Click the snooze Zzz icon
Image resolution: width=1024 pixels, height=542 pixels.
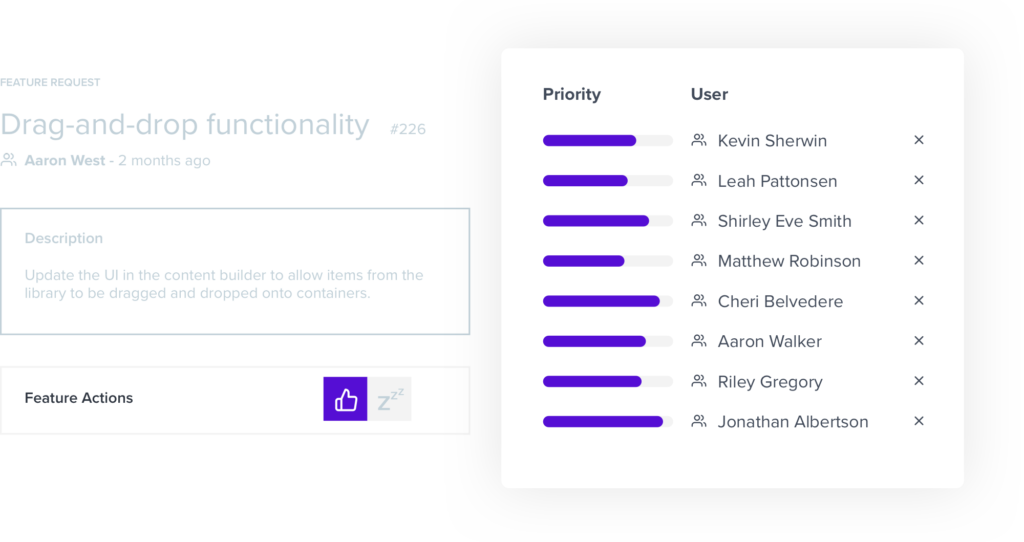390,399
